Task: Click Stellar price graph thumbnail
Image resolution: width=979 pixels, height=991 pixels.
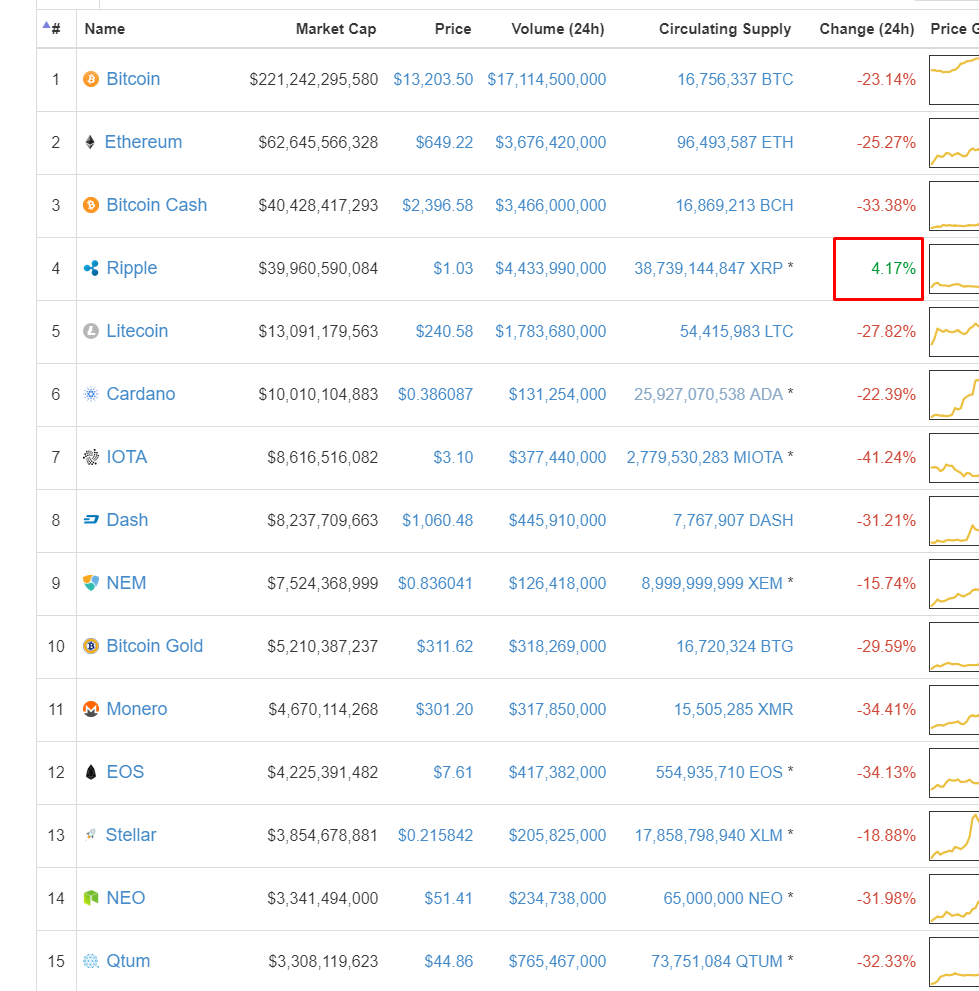Action: [x=954, y=836]
